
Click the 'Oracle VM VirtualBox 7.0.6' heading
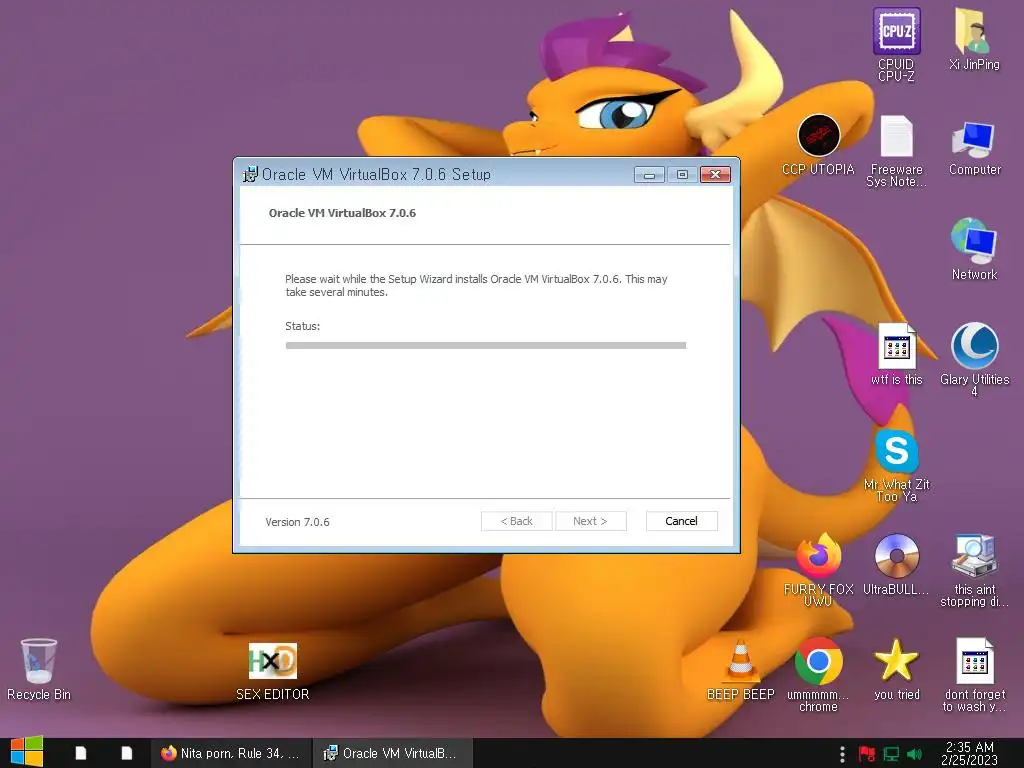point(342,213)
